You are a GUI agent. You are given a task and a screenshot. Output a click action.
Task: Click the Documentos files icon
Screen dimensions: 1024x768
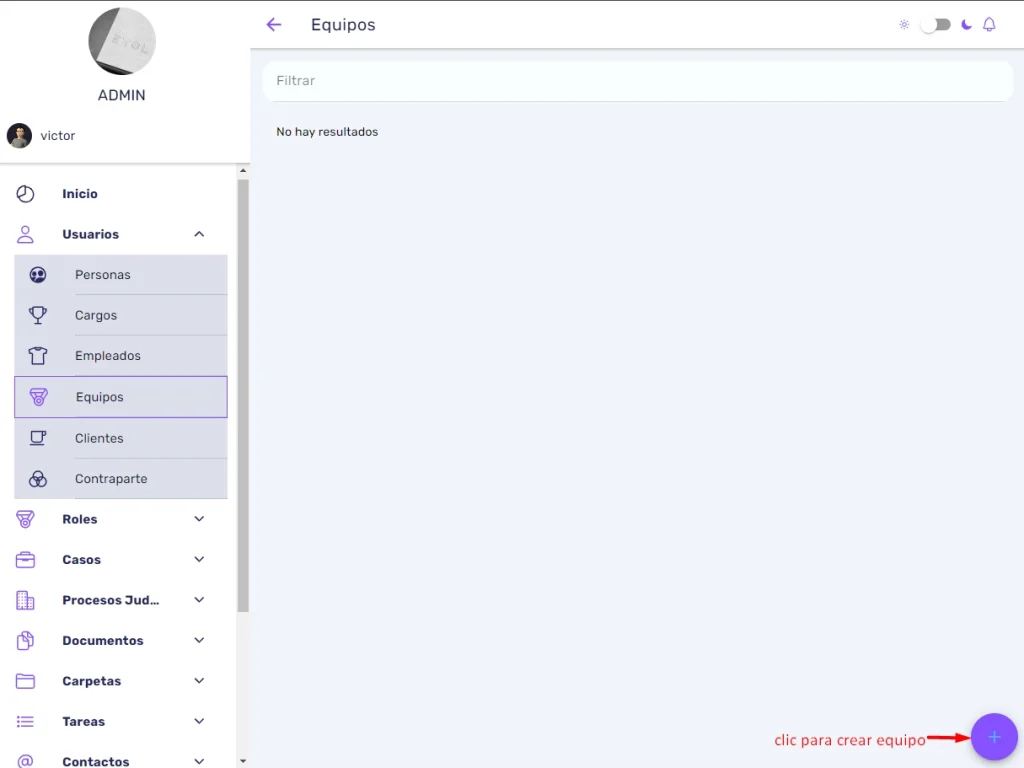[x=25, y=641]
